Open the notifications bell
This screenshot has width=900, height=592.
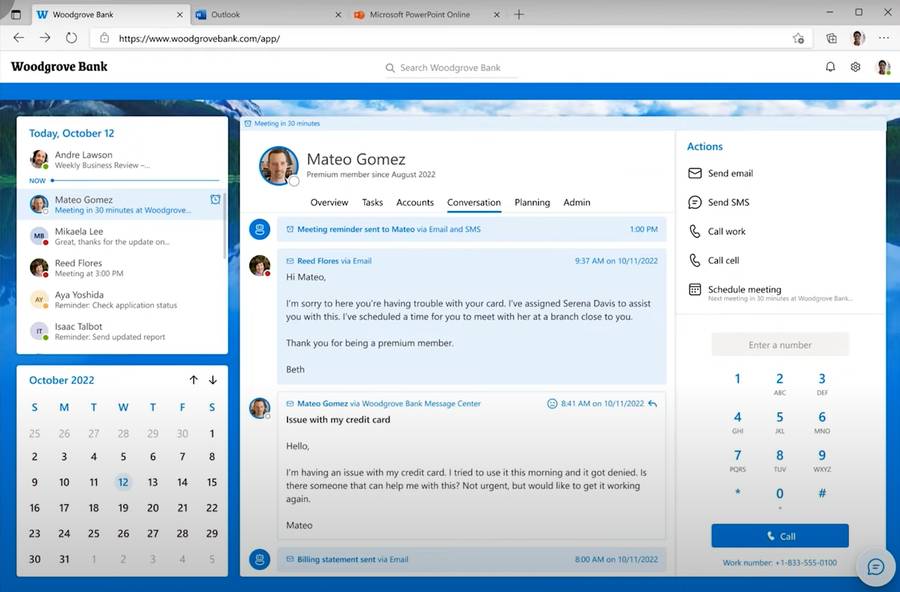point(830,67)
